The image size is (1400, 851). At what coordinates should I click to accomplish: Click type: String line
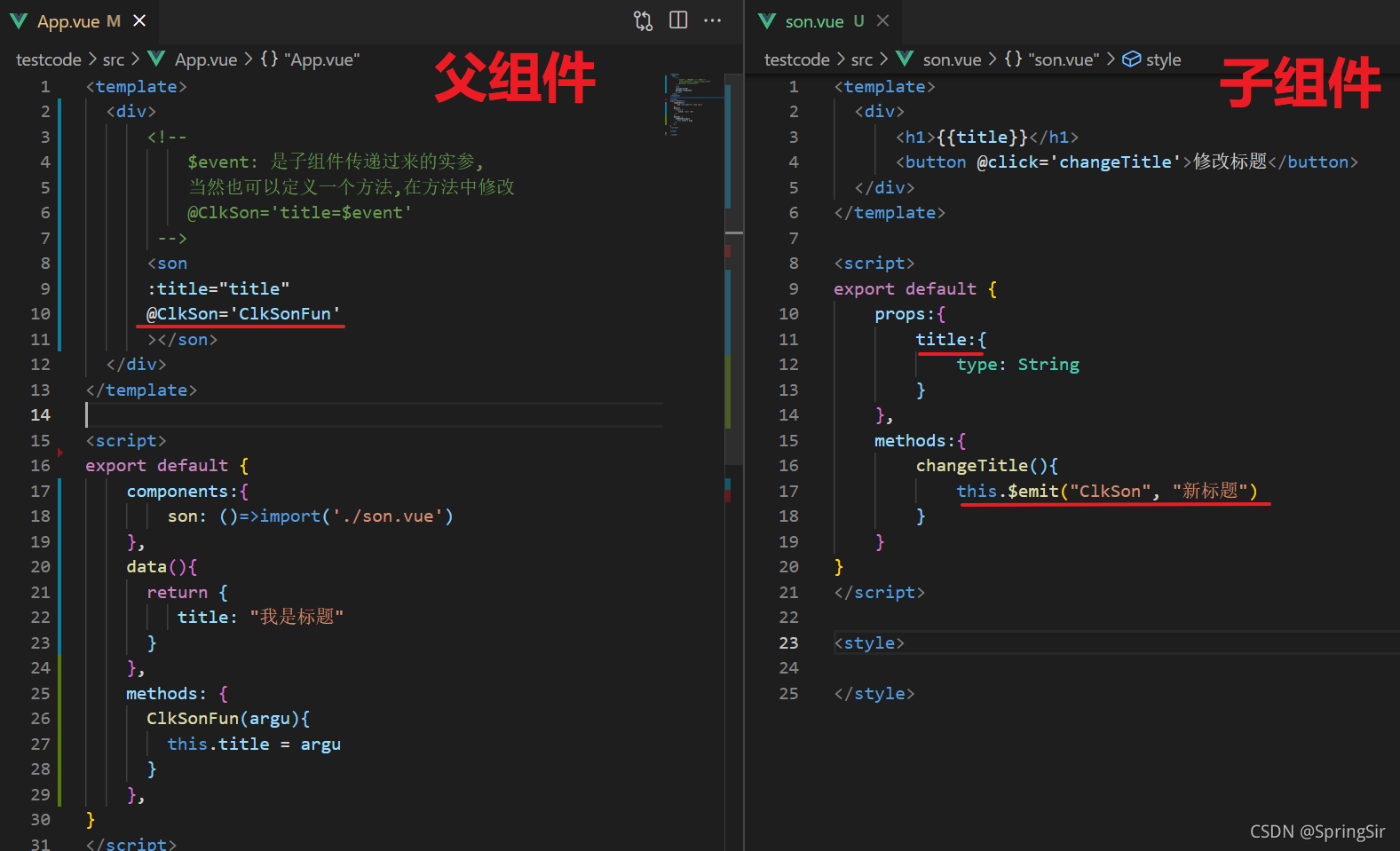click(x=1017, y=364)
